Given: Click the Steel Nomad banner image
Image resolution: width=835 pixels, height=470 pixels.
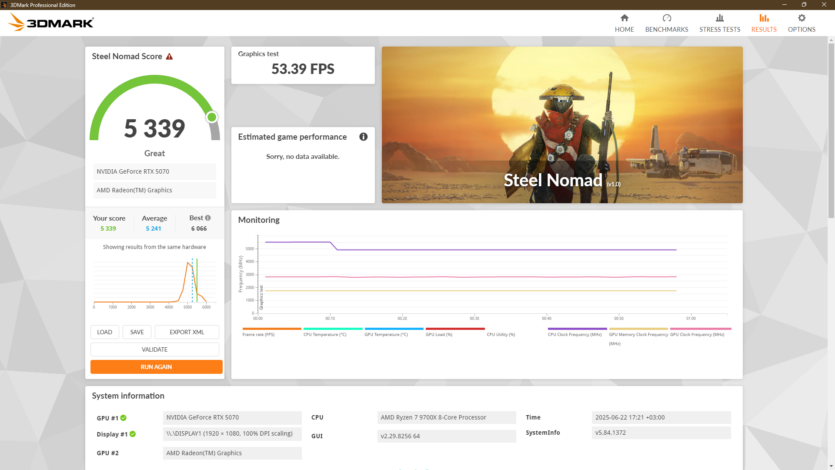Looking at the screenshot, I should [x=562, y=125].
